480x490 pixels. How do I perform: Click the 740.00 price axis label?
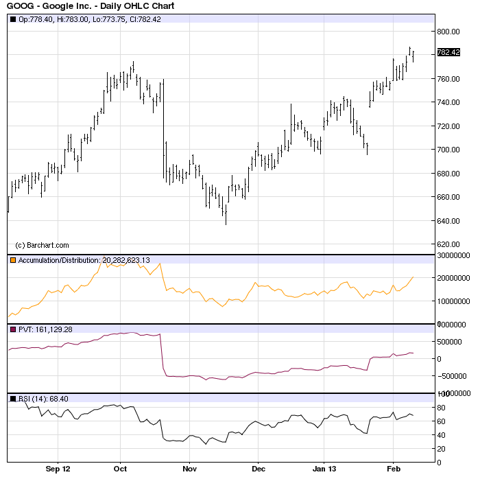coord(448,102)
